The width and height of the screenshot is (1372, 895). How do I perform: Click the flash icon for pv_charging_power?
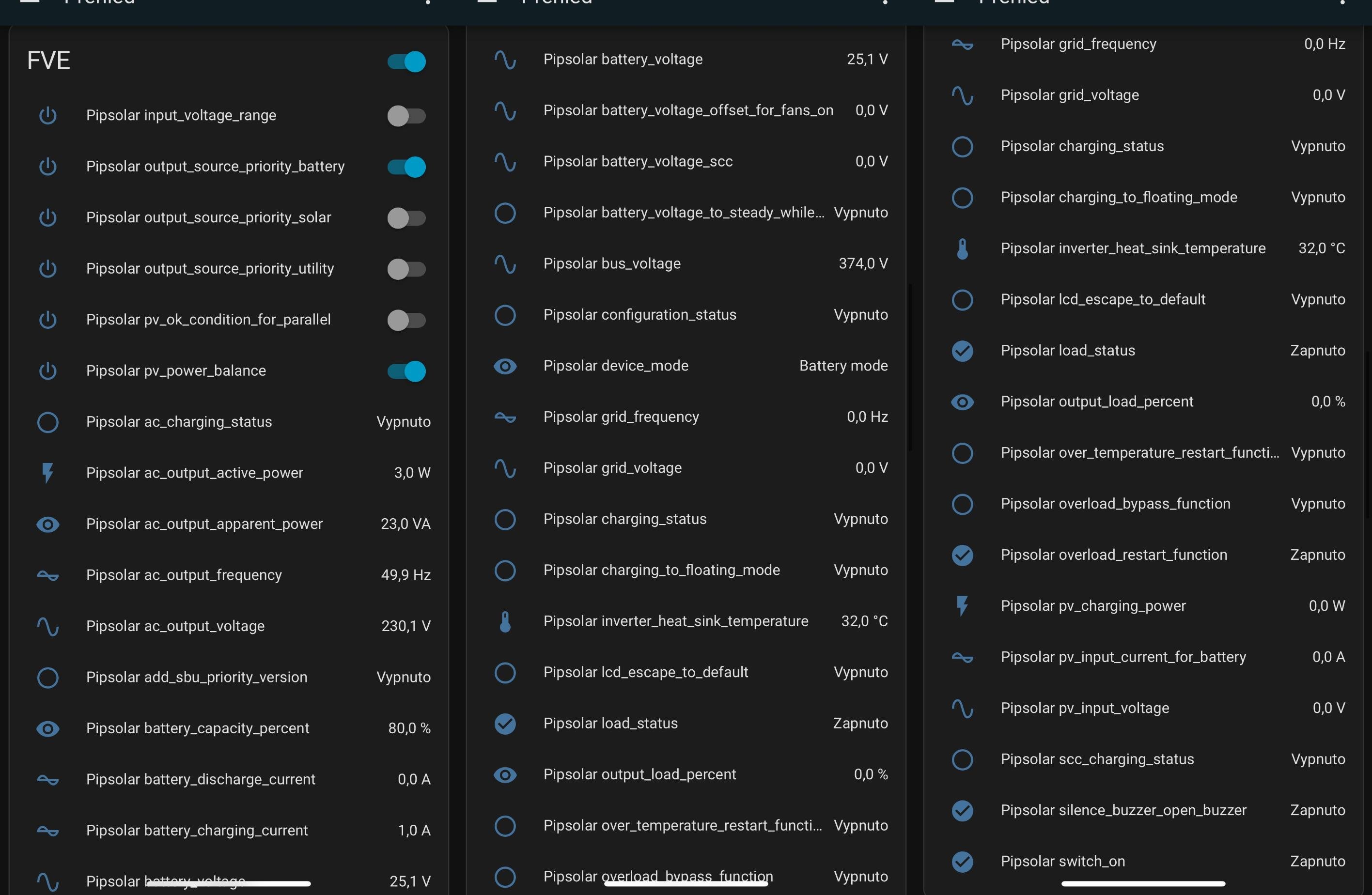(962, 606)
